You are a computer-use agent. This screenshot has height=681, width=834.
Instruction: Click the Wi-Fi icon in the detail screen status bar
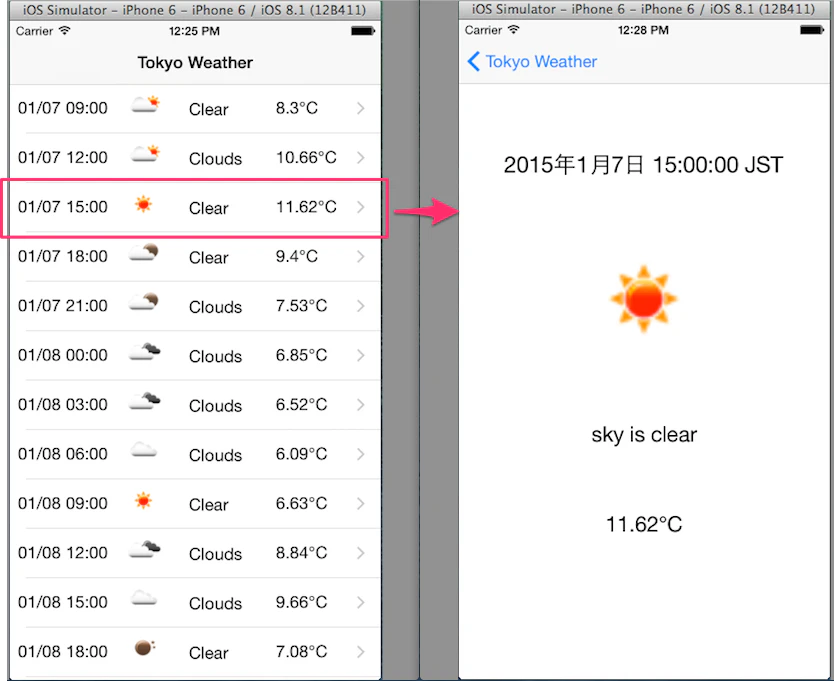[x=513, y=29]
